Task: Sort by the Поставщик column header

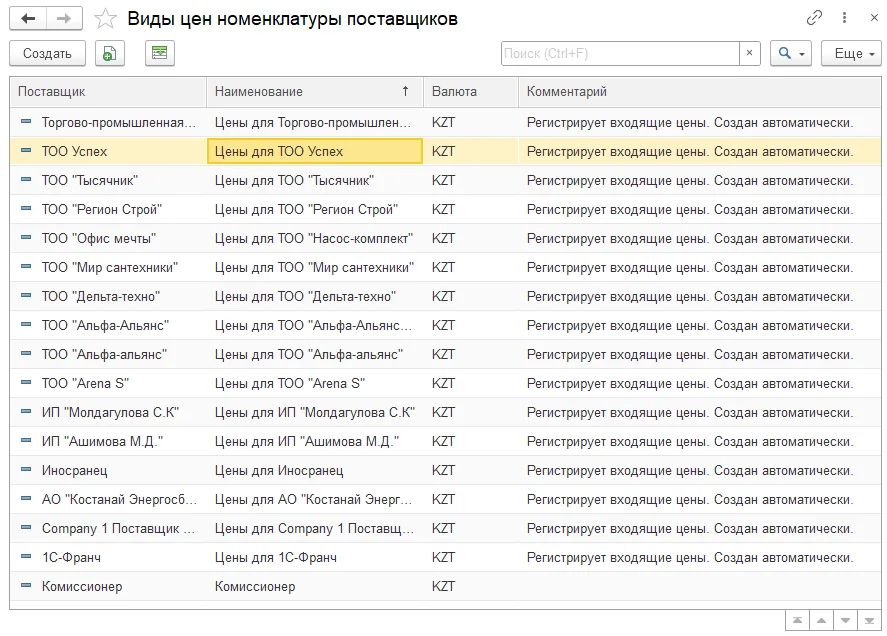Action: [107, 92]
